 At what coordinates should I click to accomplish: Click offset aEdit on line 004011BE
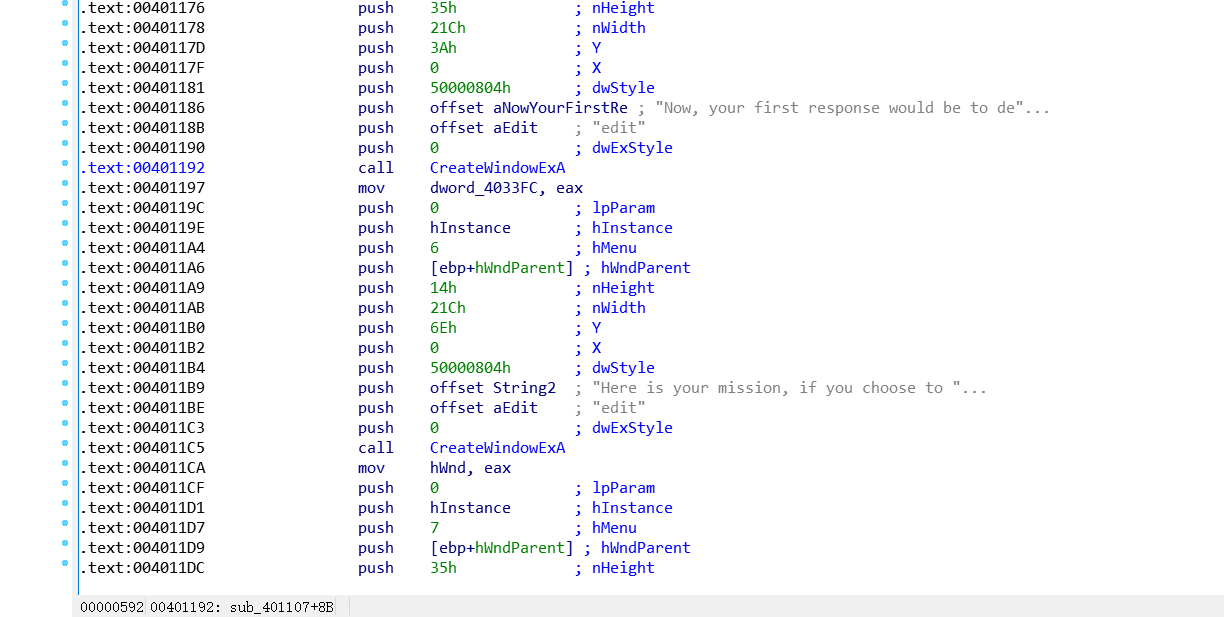coord(484,408)
